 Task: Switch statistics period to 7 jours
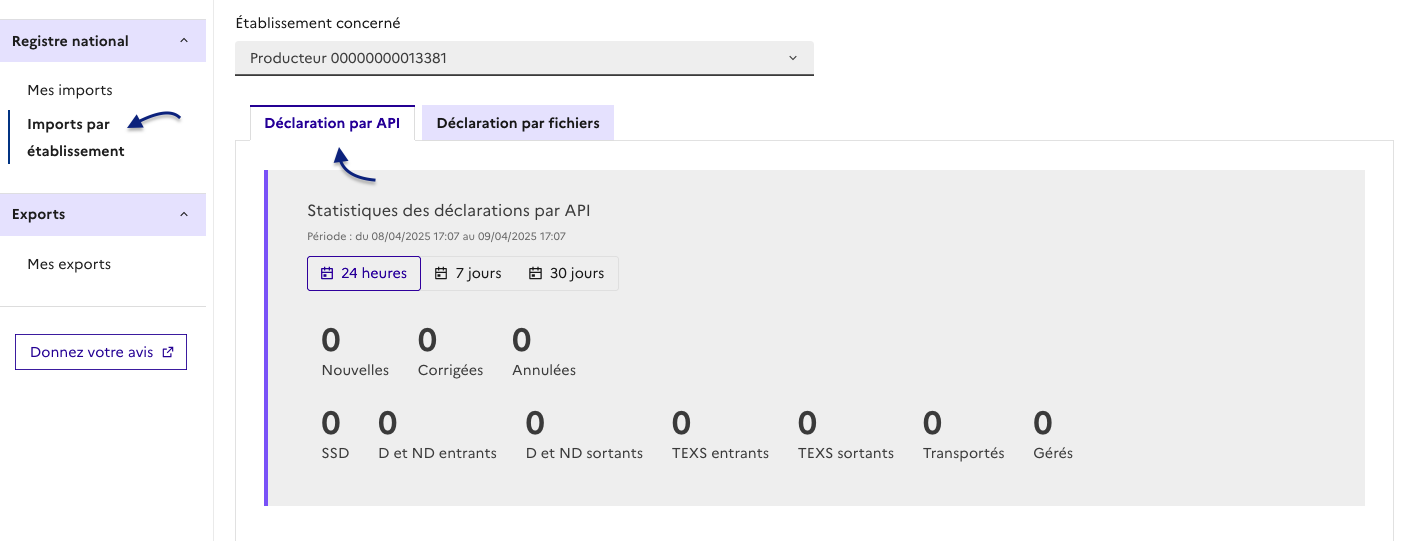point(468,274)
